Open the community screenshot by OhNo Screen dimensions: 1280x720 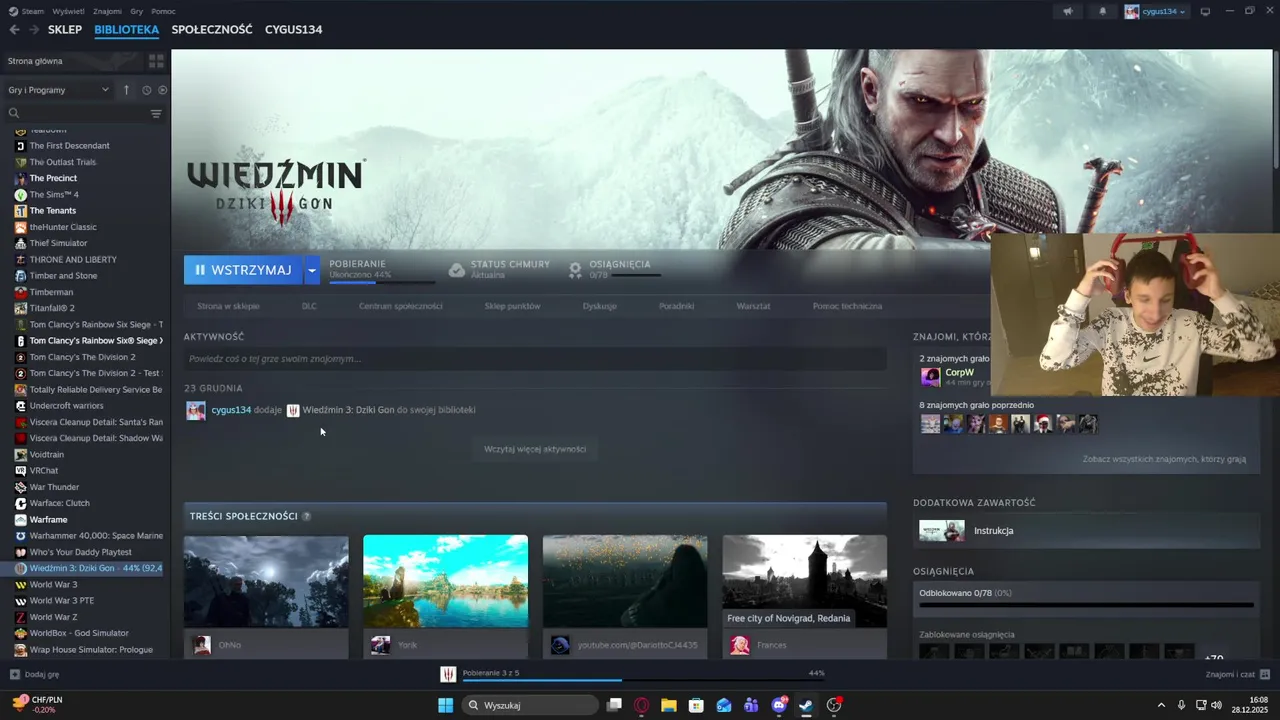point(266,581)
